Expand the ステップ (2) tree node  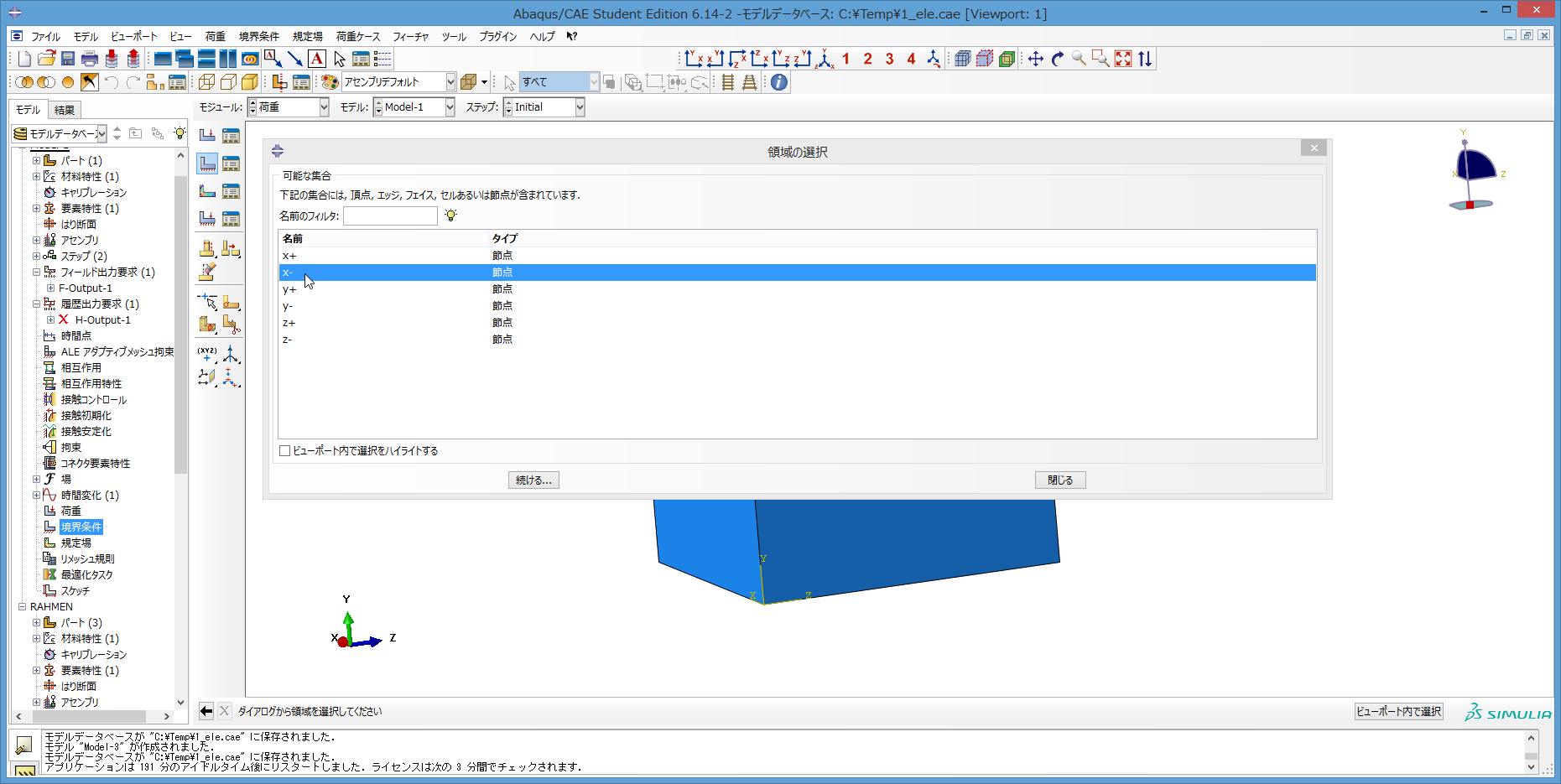36,256
